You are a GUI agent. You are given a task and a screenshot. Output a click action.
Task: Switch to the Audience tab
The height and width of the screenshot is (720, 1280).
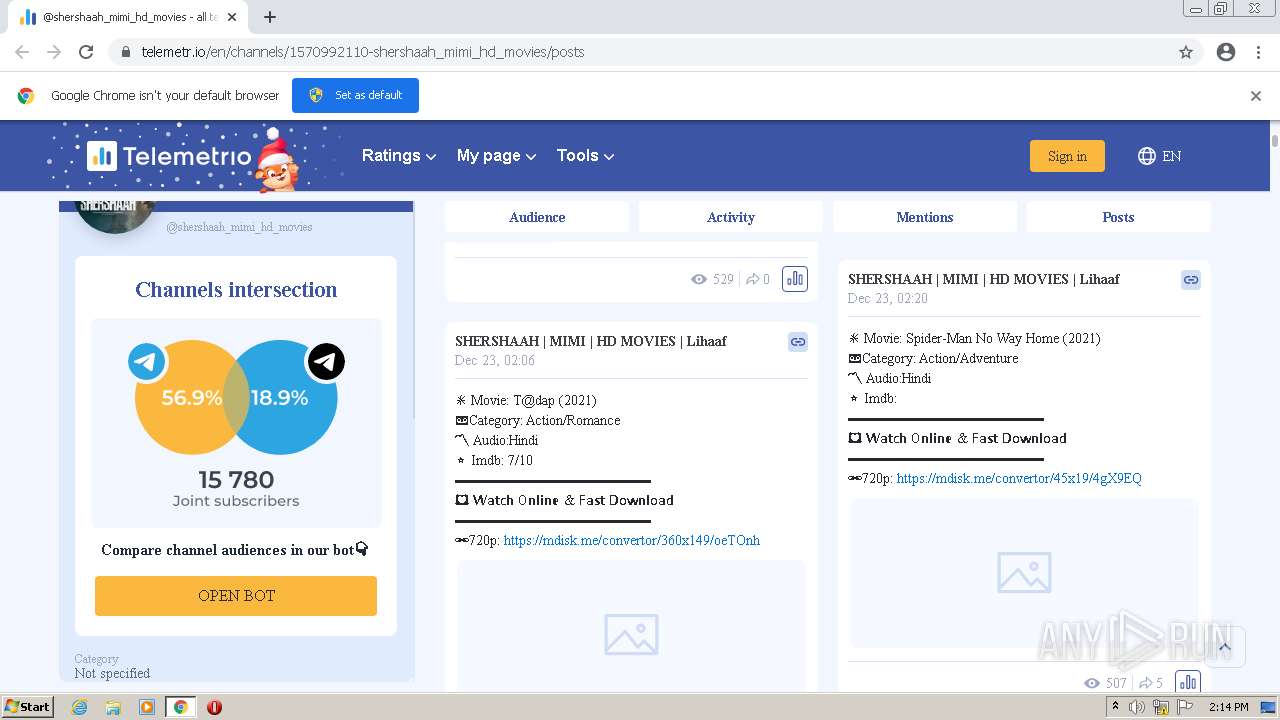[x=537, y=217]
